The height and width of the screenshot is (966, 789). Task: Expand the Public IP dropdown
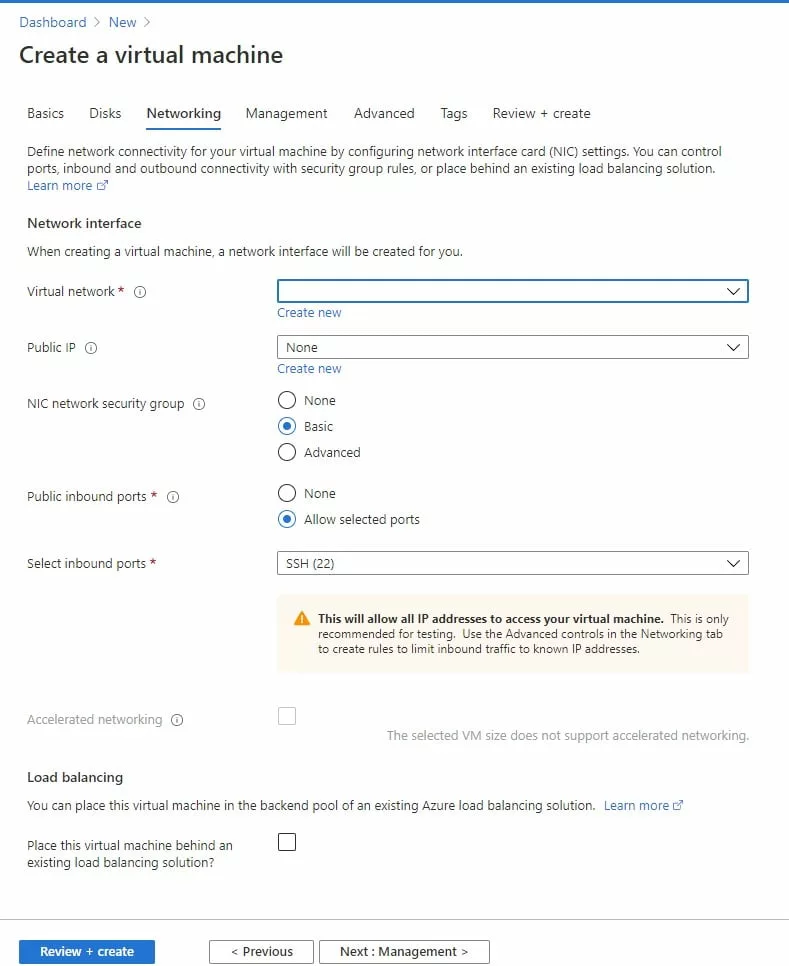pyautogui.click(x=512, y=347)
